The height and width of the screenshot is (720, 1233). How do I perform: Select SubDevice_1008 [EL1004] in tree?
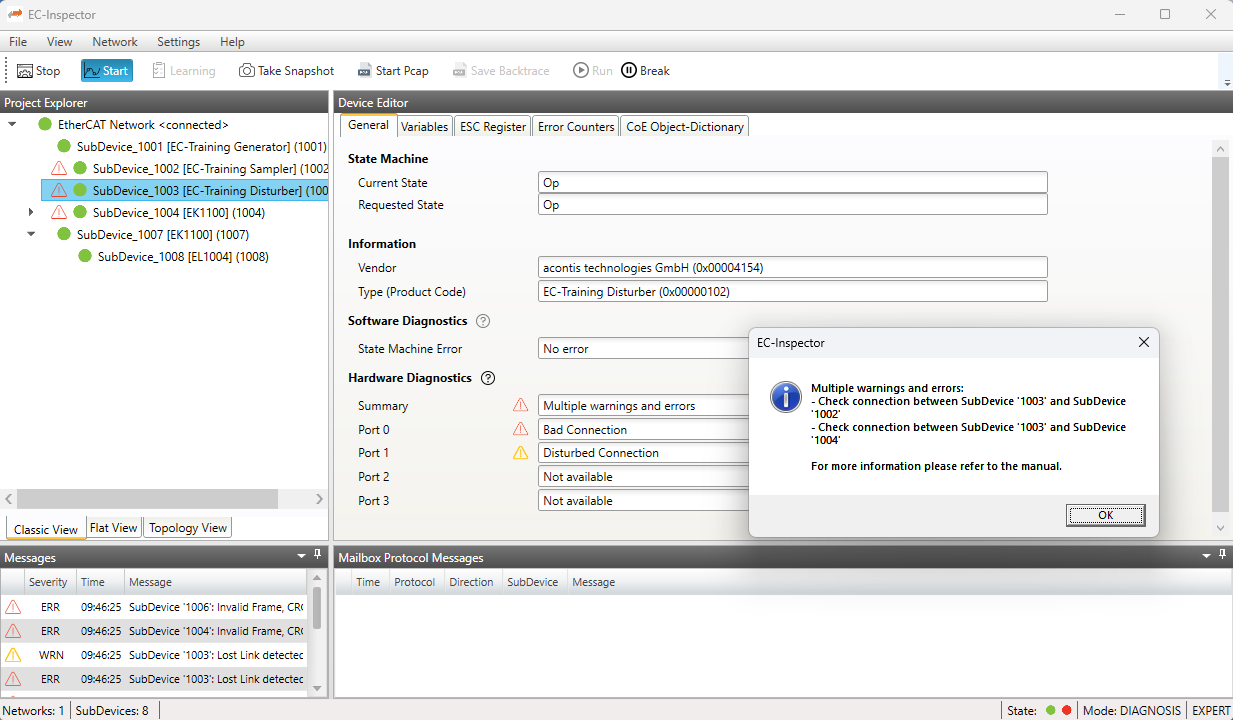click(x=183, y=257)
